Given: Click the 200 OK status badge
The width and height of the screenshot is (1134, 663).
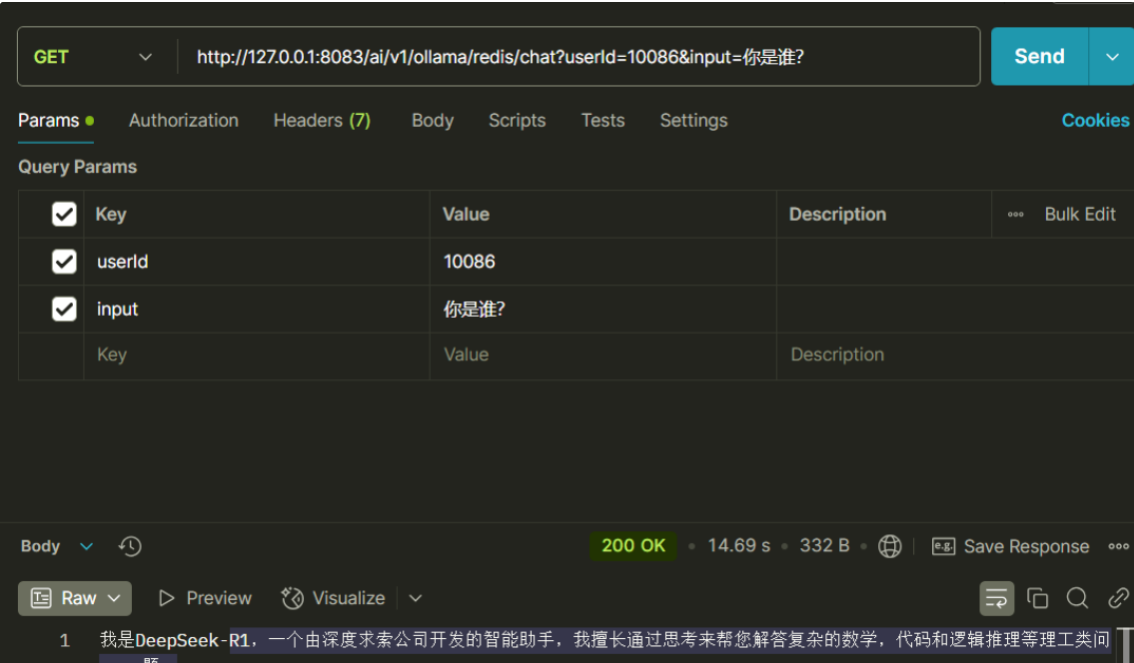Looking at the screenshot, I should point(633,546).
